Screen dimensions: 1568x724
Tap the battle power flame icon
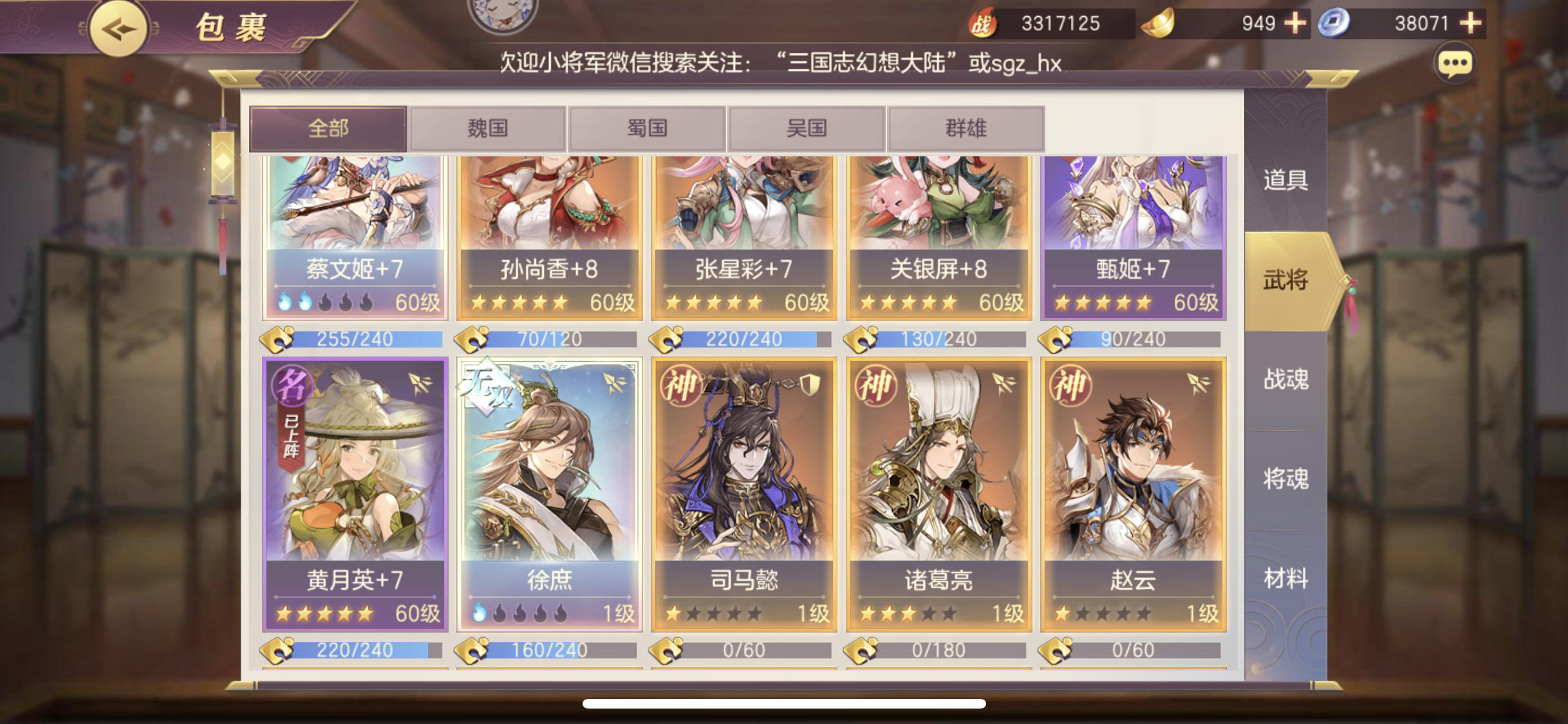pos(982,24)
